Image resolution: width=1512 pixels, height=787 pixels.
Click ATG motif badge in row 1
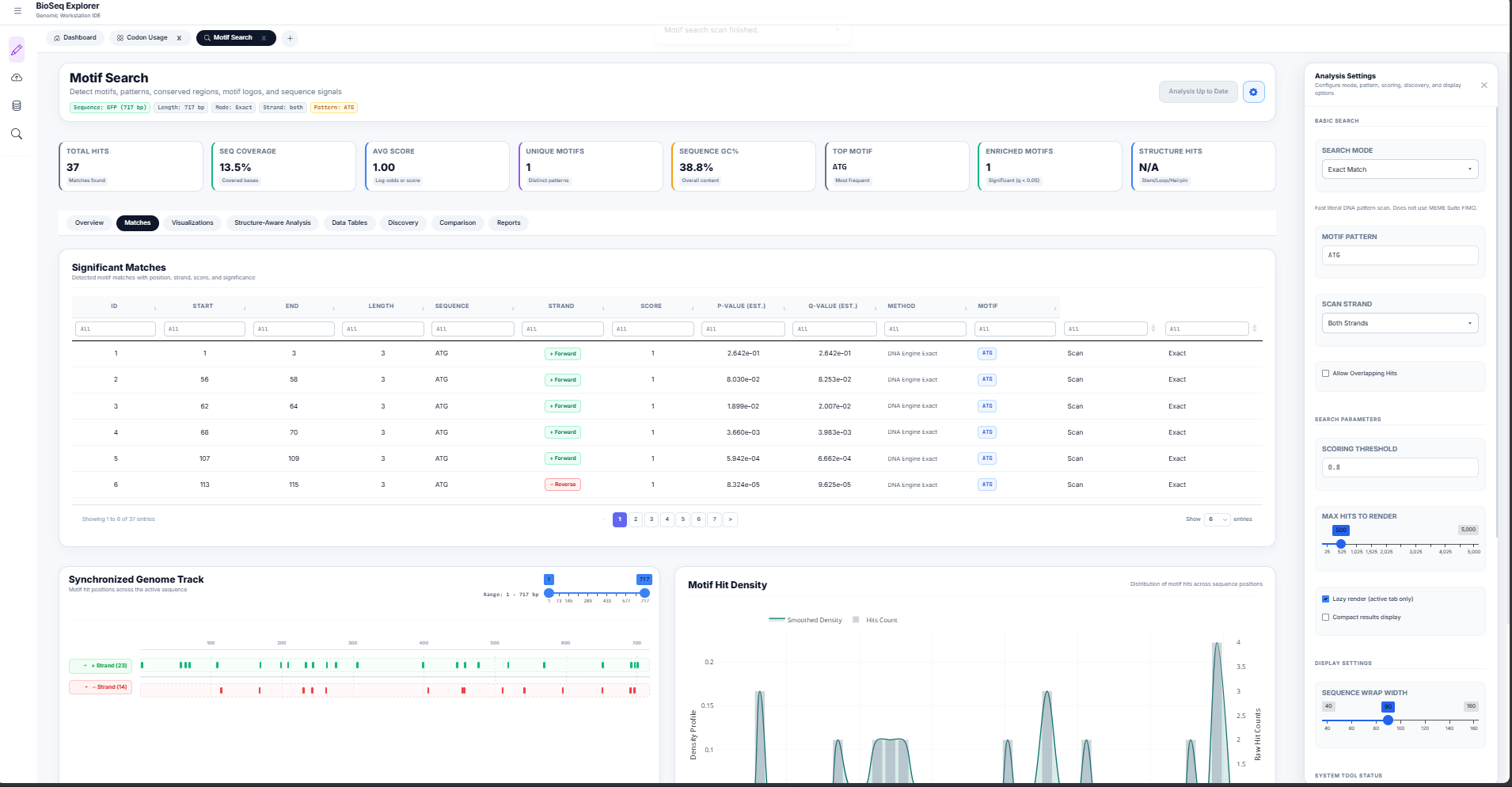[x=987, y=353]
